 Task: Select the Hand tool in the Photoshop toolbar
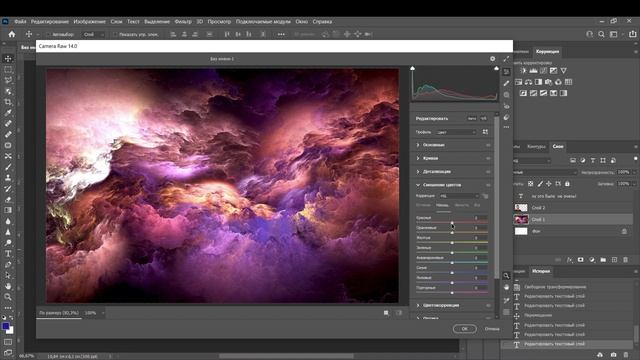coord(8,286)
